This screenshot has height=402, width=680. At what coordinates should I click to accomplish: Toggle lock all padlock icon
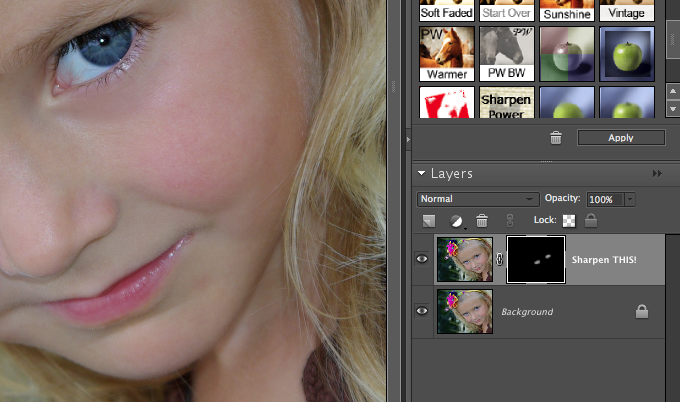[x=591, y=221]
